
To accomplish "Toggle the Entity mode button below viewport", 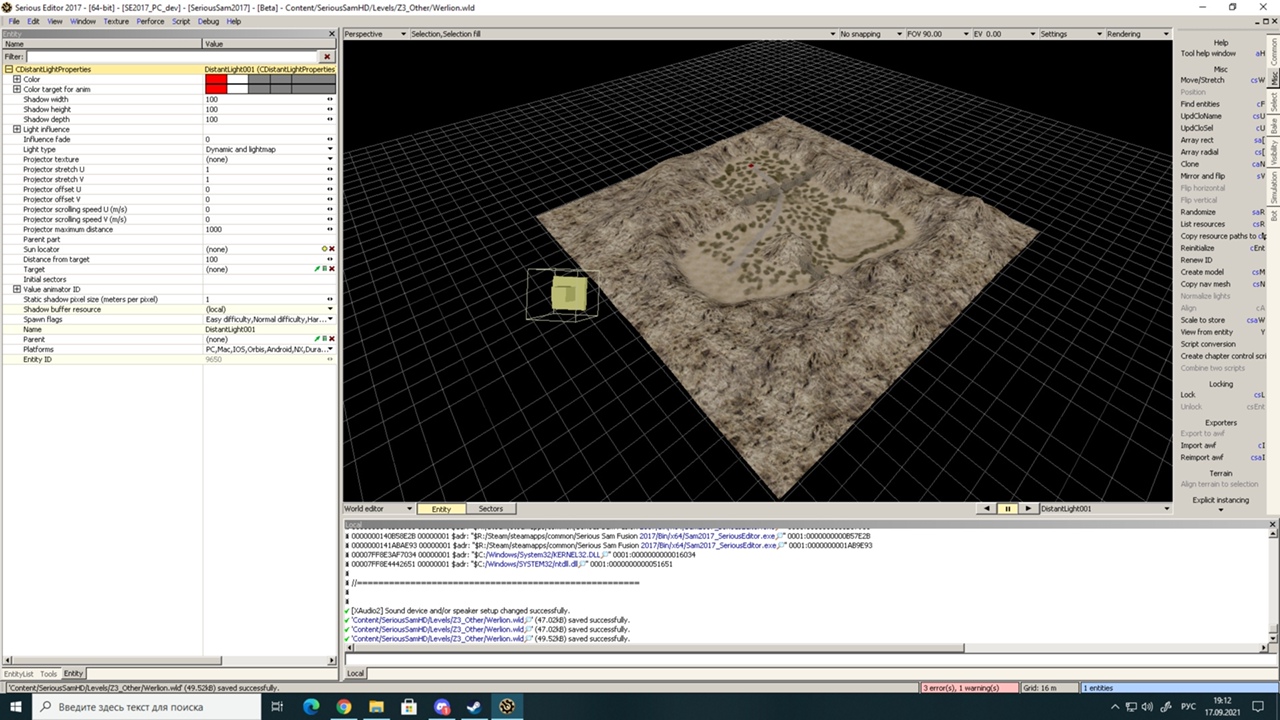I will pyautogui.click(x=441, y=509).
